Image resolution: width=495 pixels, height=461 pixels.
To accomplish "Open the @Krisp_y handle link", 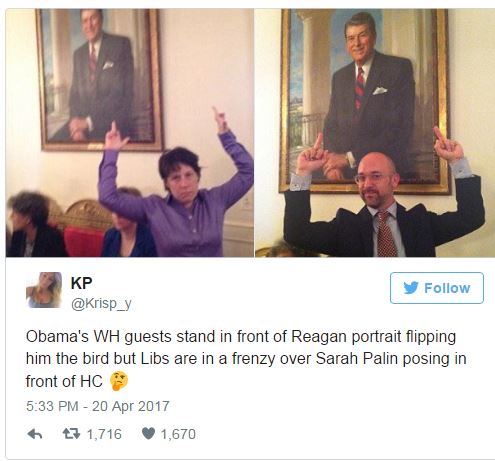I will pyautogui.click(x=101, y=304).
